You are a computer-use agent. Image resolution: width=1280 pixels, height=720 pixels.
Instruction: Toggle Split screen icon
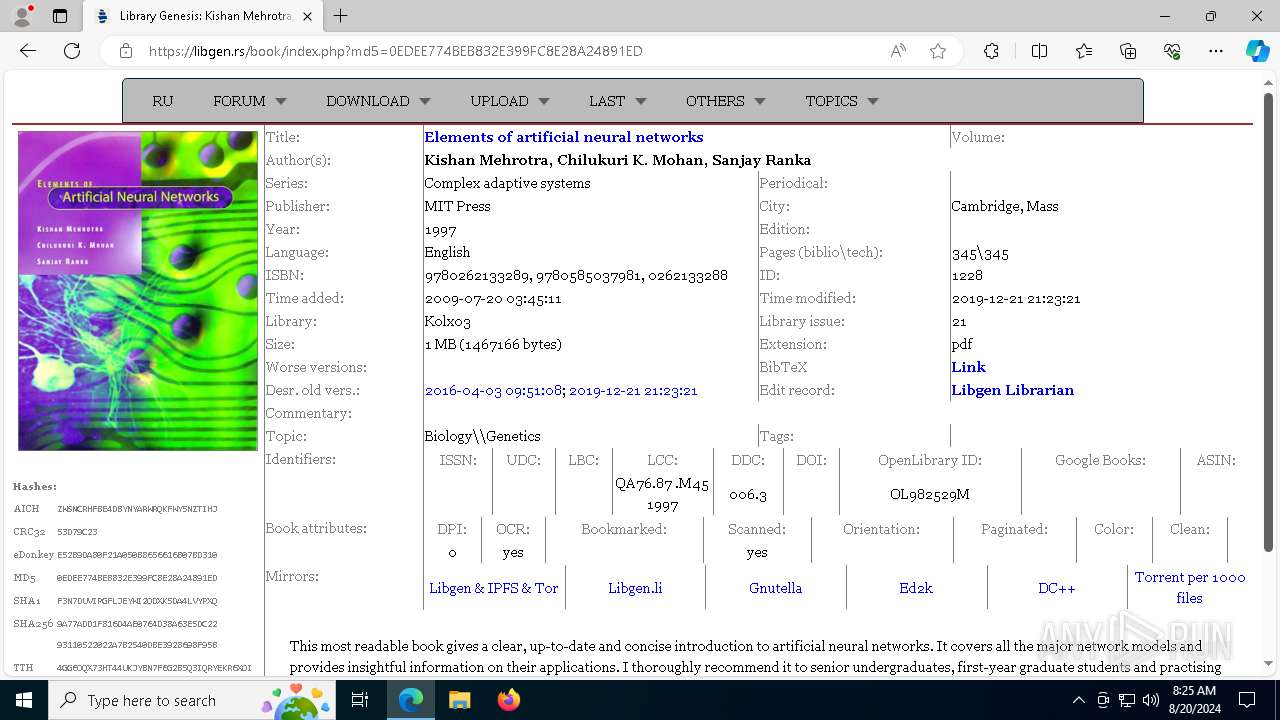pyautogui.click(x=1039, y=51)
